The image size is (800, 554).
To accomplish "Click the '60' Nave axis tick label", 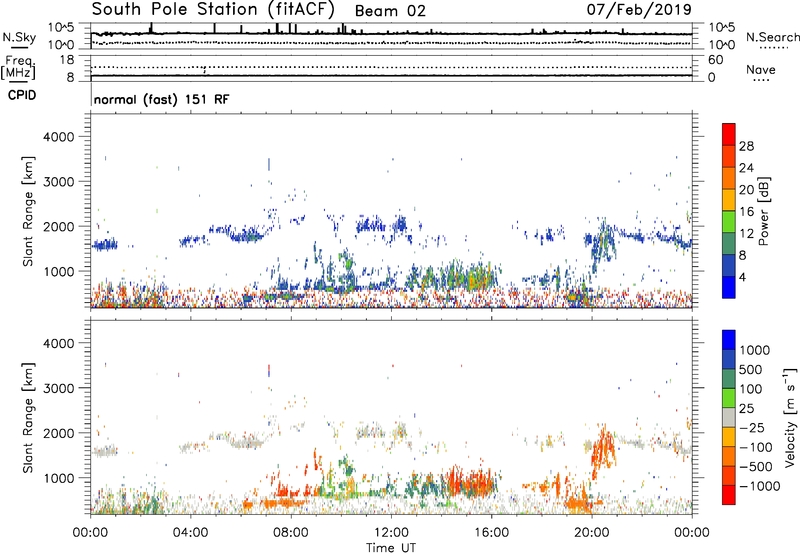I will 716,60.
